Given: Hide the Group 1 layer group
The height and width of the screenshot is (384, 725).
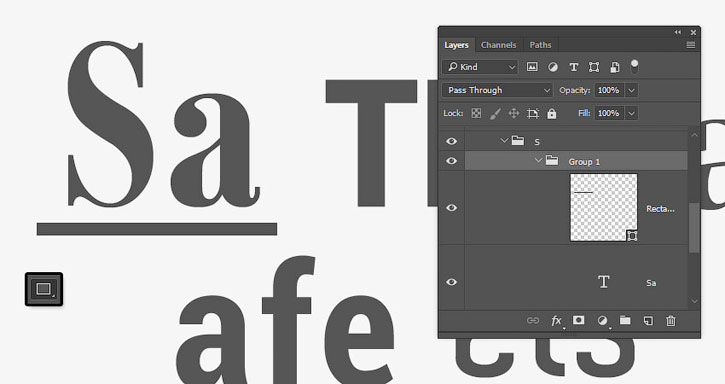Looking at the screenshot, I should tap(452, 161).
